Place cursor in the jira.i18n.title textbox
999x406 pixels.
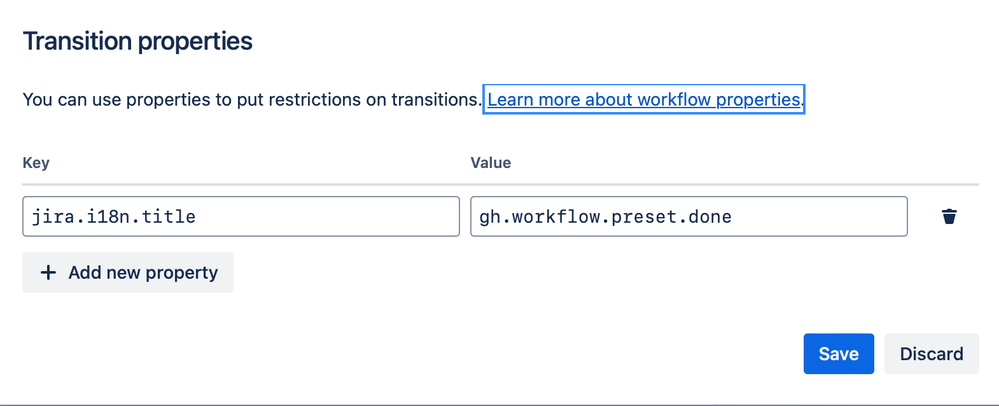(241, 217)
